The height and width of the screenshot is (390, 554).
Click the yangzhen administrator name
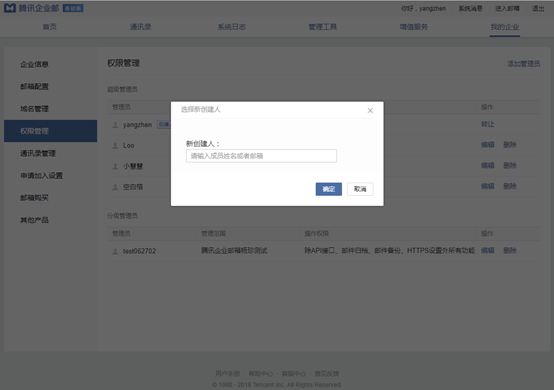click(x=137, y=125)
